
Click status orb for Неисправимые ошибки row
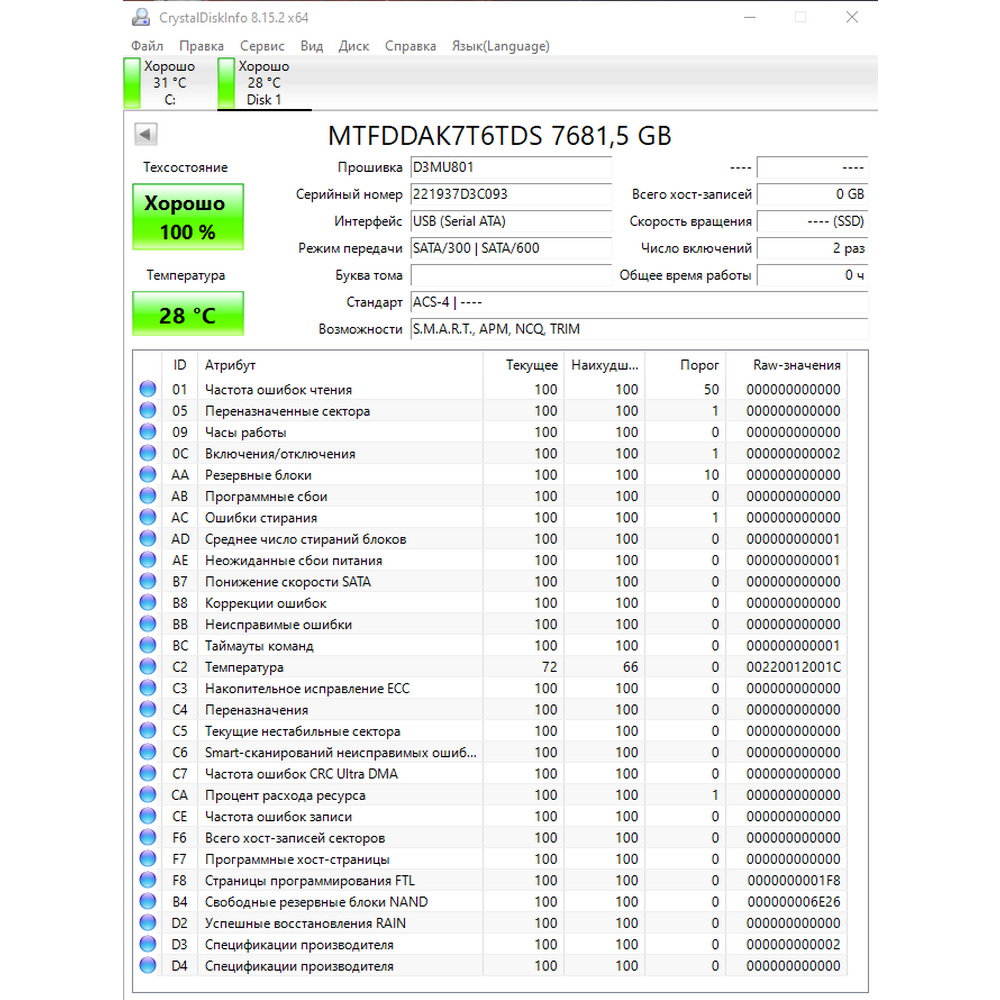coord(148,624)
